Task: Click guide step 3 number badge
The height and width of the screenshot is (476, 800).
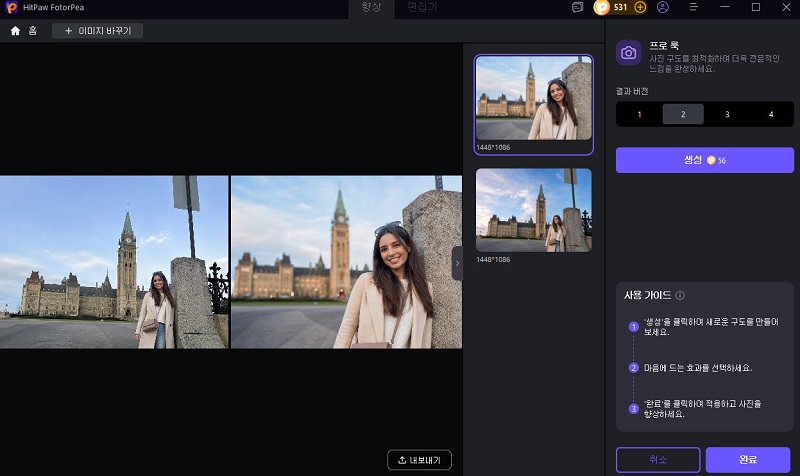Action: 634,409
